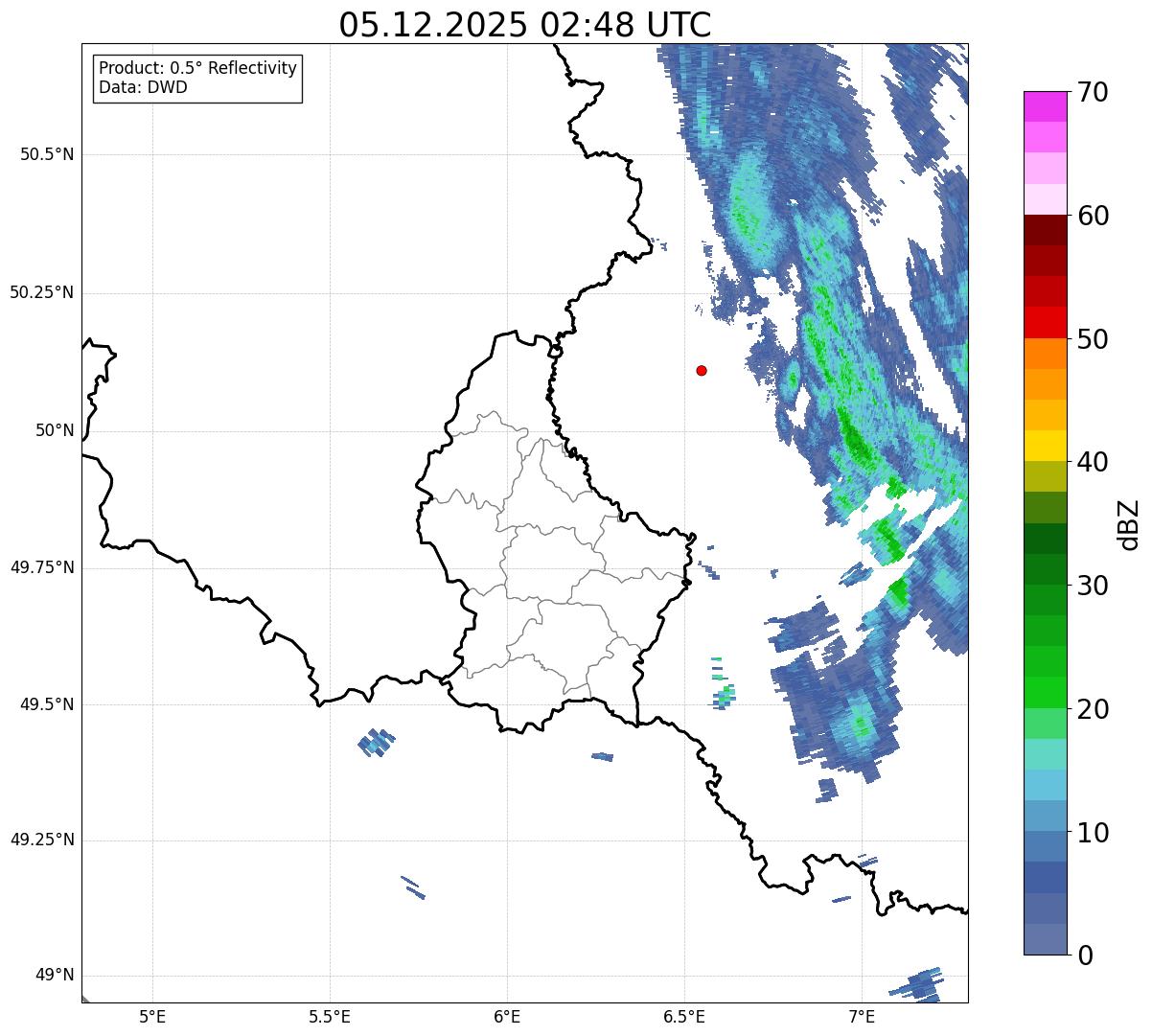Viewport: 1152px width, 1036px height.
Task: Click the 49.75°N latitude label
Action: (42, 567)
